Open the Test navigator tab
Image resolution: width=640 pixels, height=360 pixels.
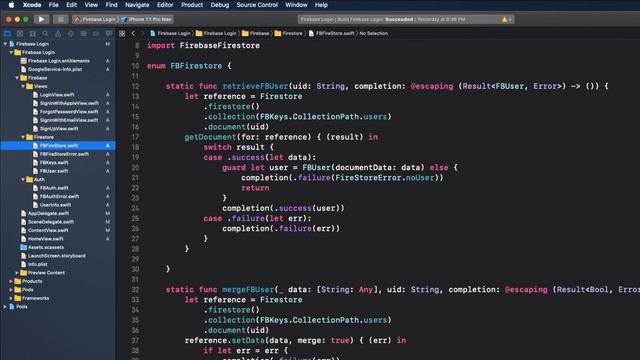pos(71,33)
